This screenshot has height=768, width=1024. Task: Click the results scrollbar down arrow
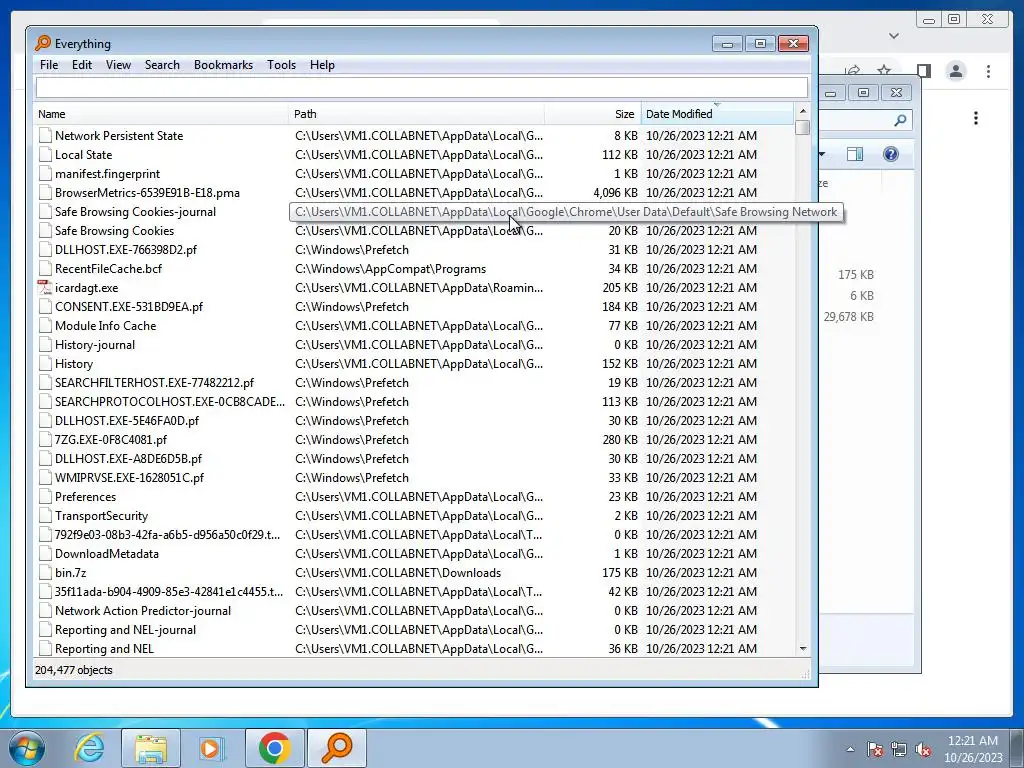pos(803,648)
